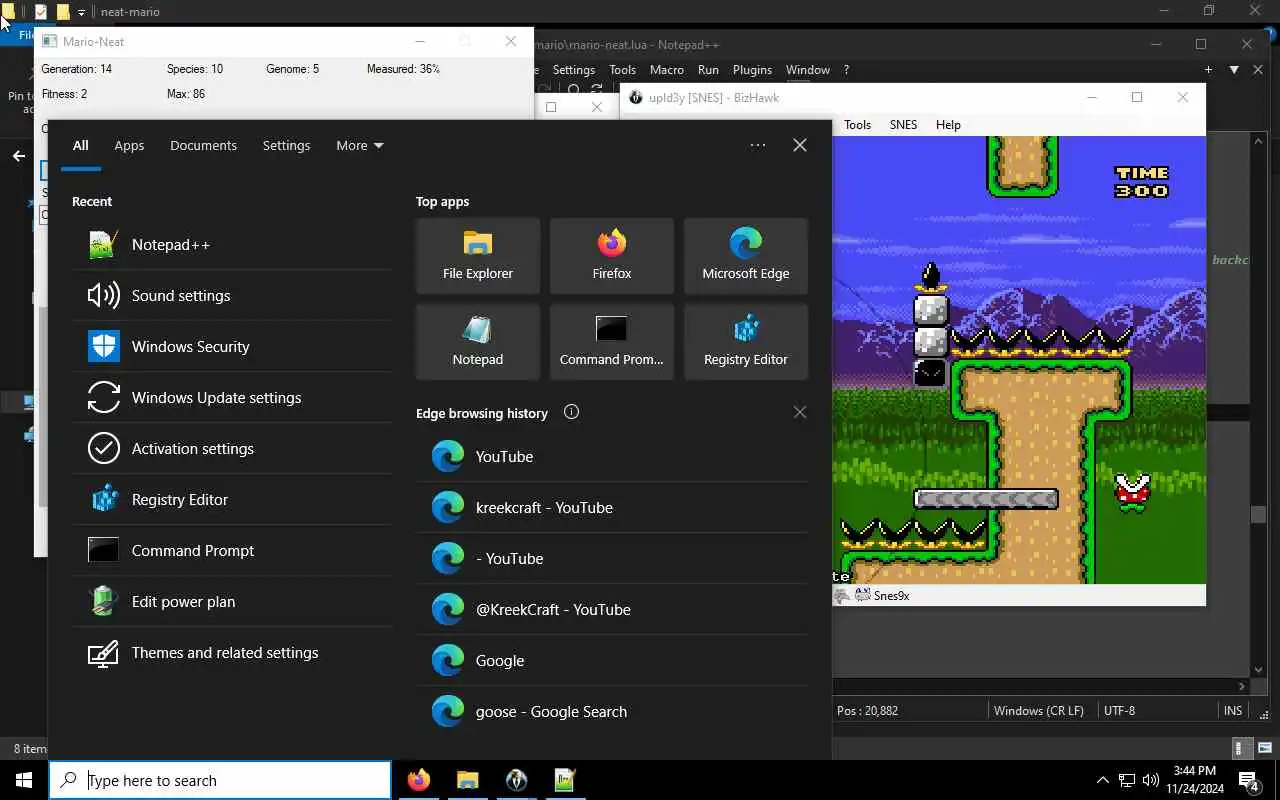Open Notepad++ from the Recent list
Viewport: 1280px width, 800px height.
pos(232,245)
